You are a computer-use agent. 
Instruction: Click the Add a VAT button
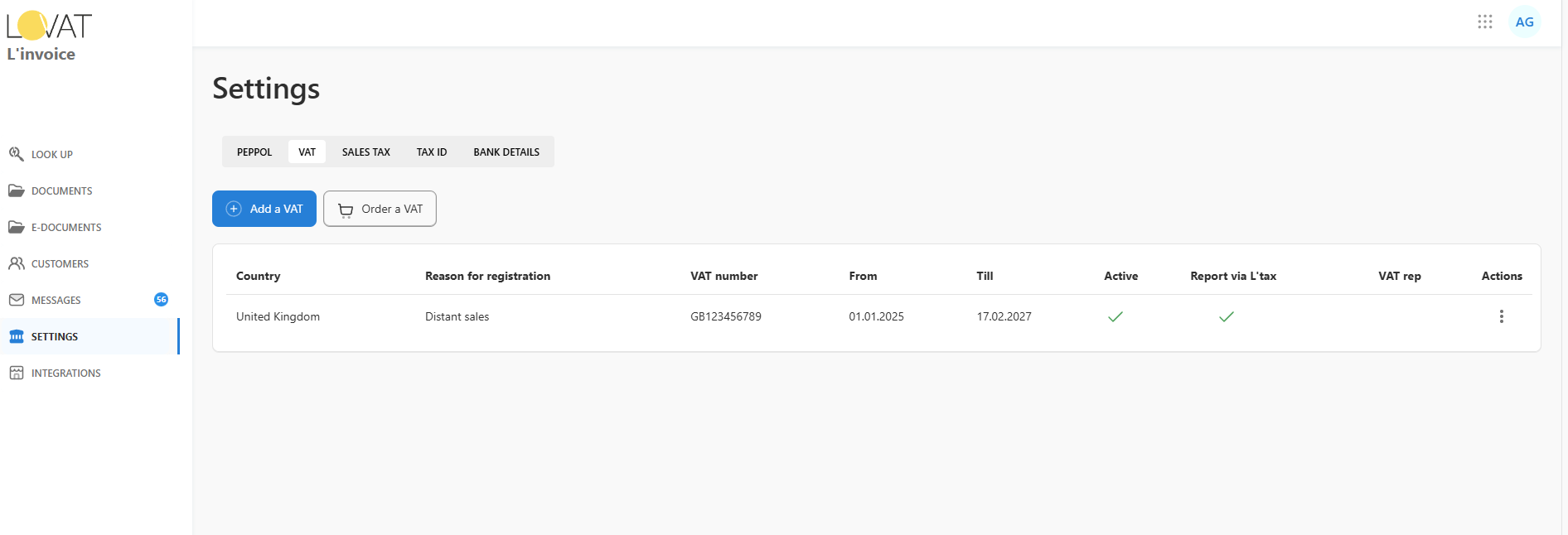pyautogui.click(x=264, y=209)
